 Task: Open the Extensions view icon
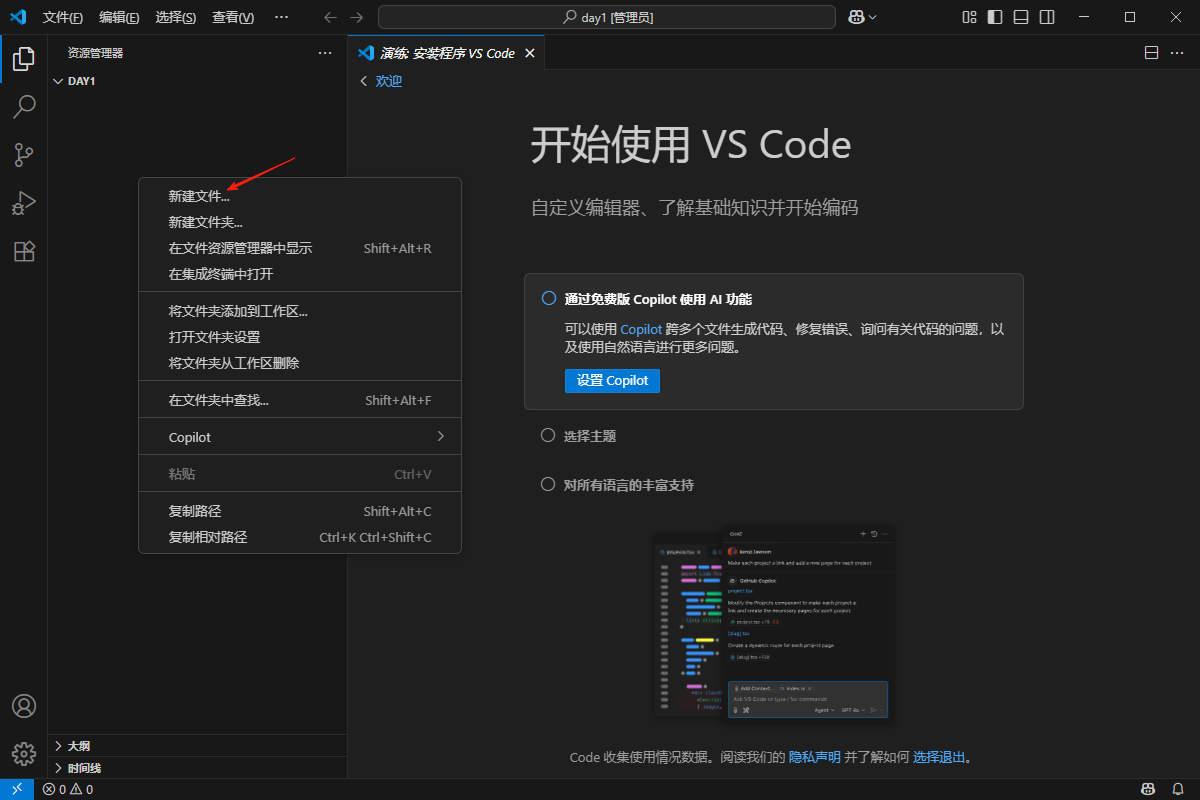[x=24, y=251]
